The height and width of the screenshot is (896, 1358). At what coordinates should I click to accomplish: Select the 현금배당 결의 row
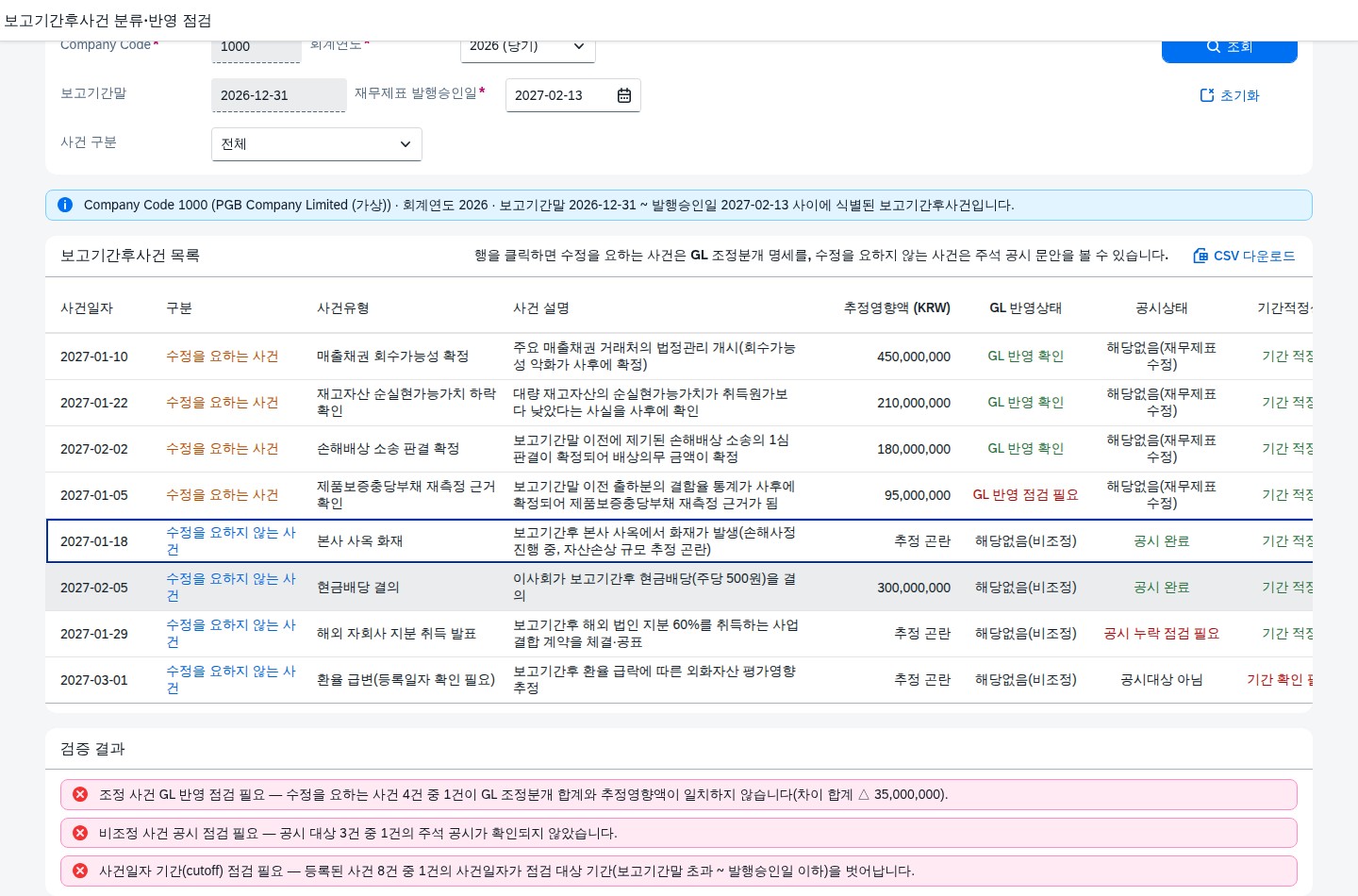(x=679, y=588)
